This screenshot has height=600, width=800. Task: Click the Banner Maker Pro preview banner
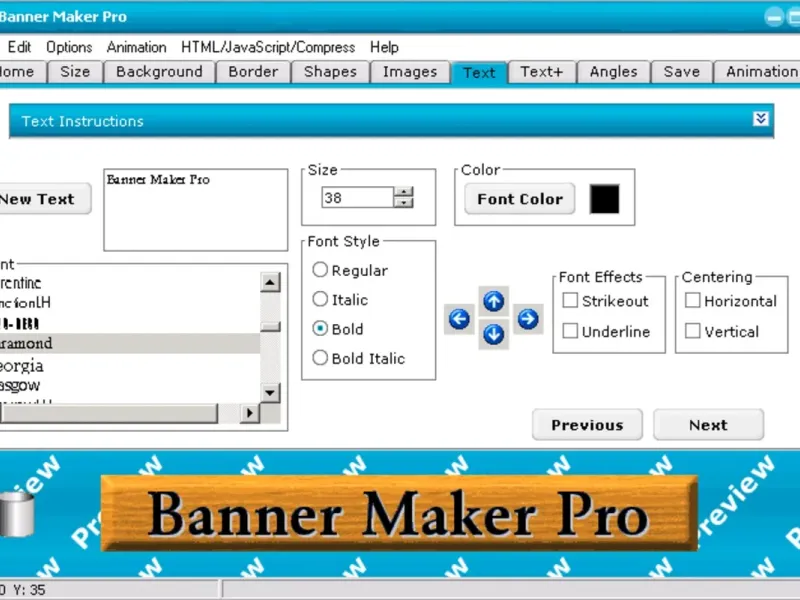click(399, 513)
